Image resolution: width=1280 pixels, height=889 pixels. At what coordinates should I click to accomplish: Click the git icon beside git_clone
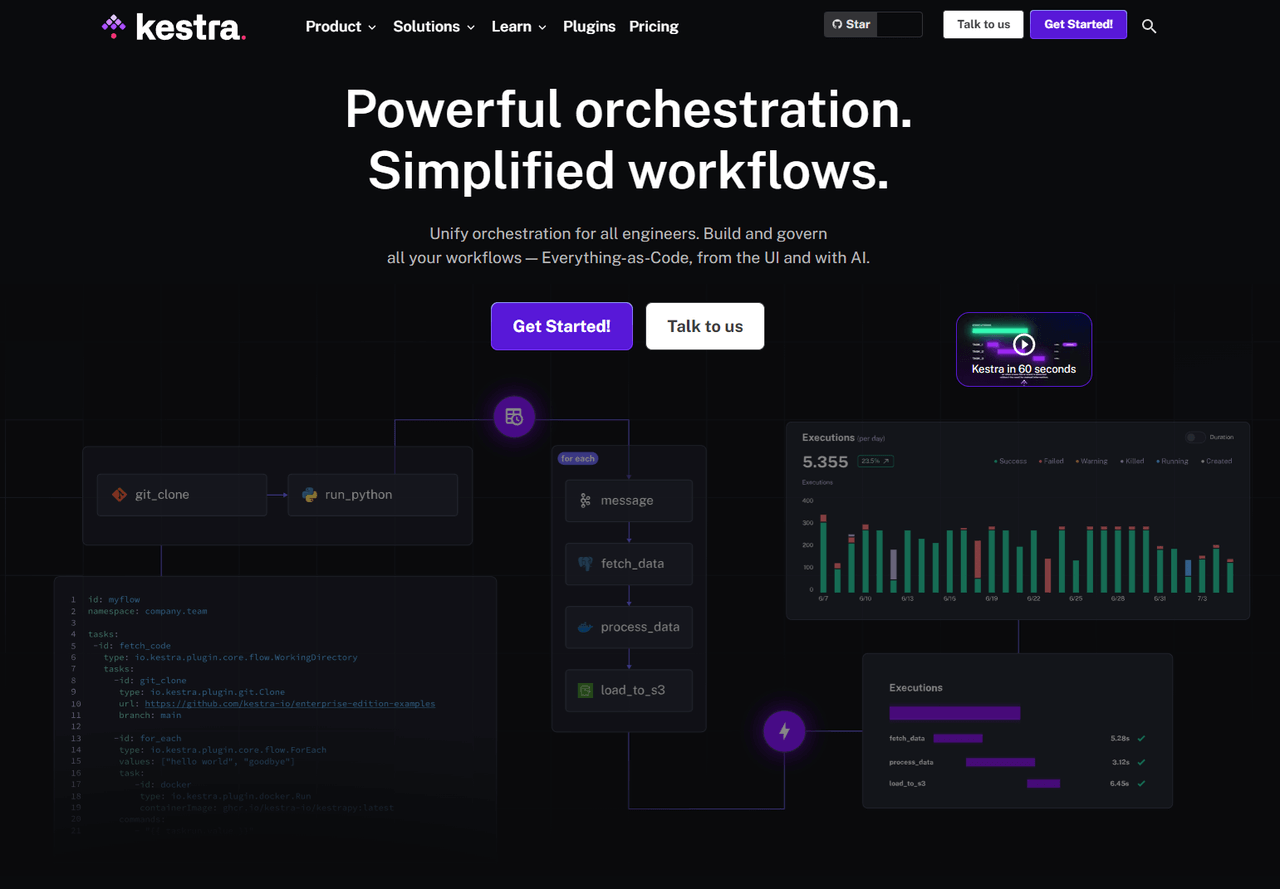(119, 494)
